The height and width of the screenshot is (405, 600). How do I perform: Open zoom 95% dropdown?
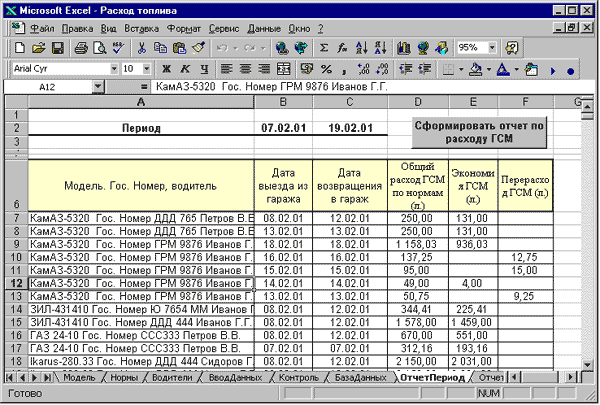492,48
